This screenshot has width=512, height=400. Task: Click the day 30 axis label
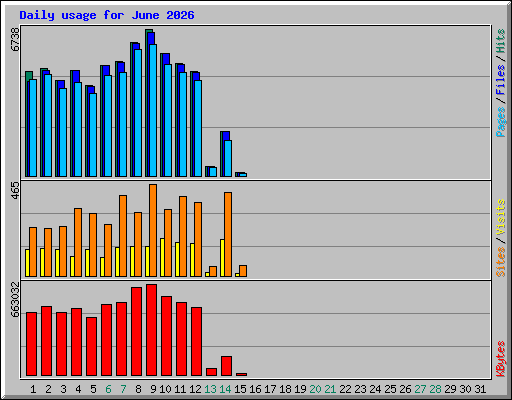(x=465, y=389)
